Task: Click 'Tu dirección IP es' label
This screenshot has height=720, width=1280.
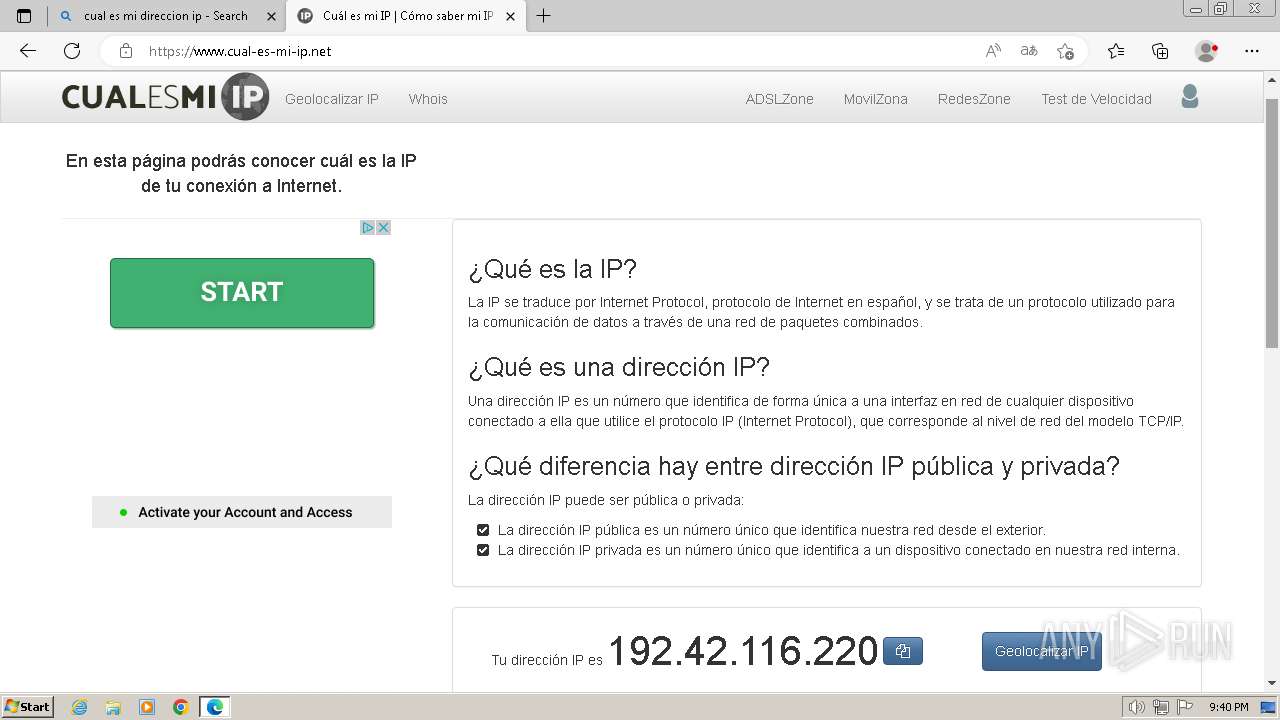Action: click(547, 660)
